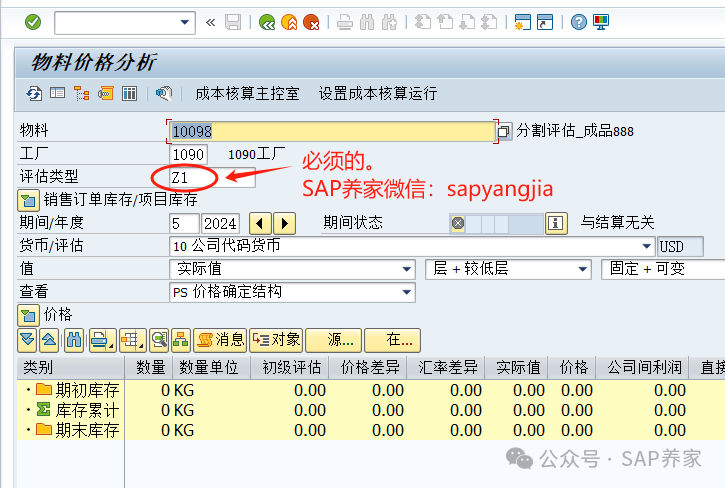
Task: Click the Expand all nodes icon in price toolbar
Action: coord(27,340)
